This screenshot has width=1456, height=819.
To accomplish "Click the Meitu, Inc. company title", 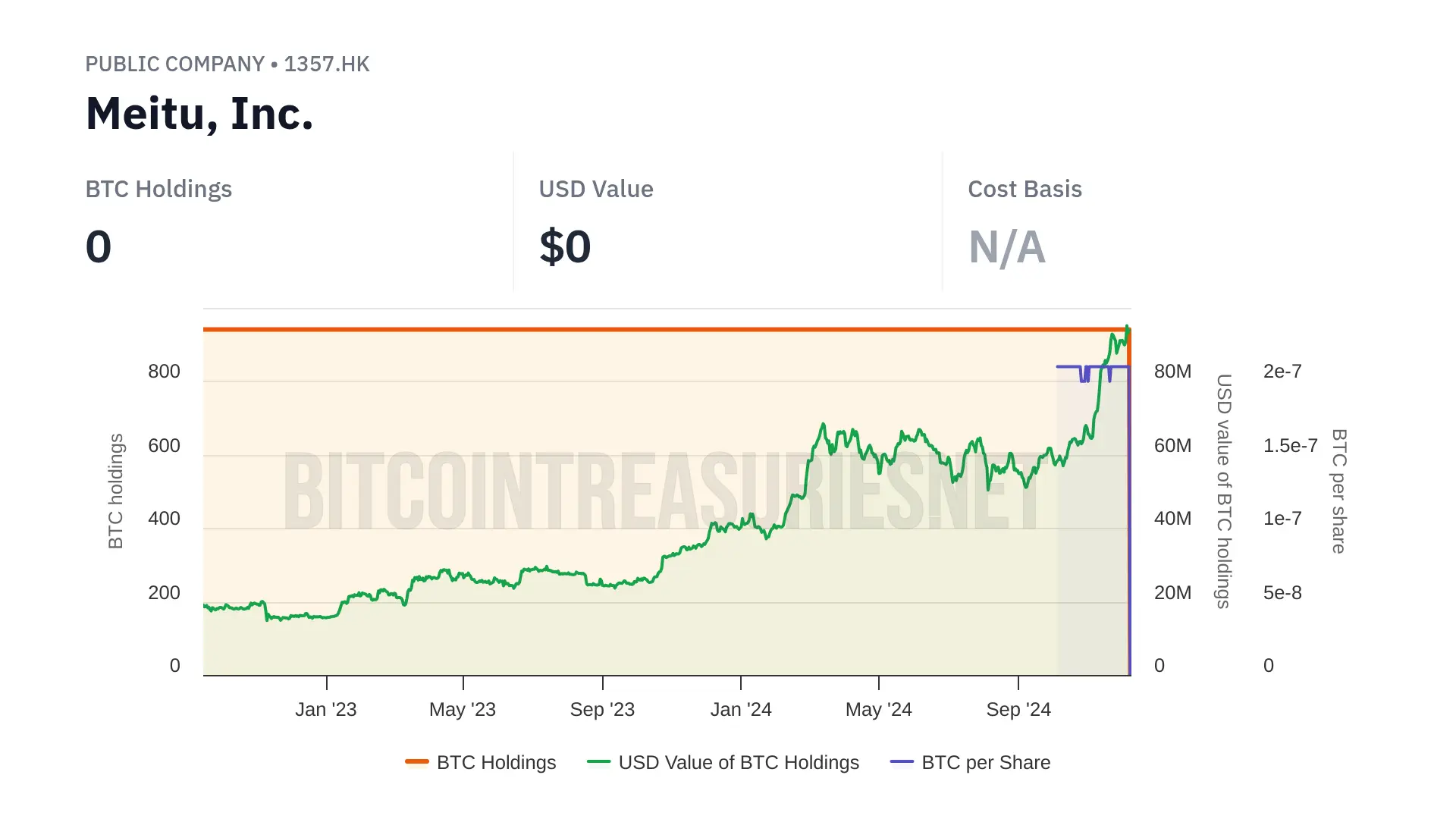I will pos(199,114).
